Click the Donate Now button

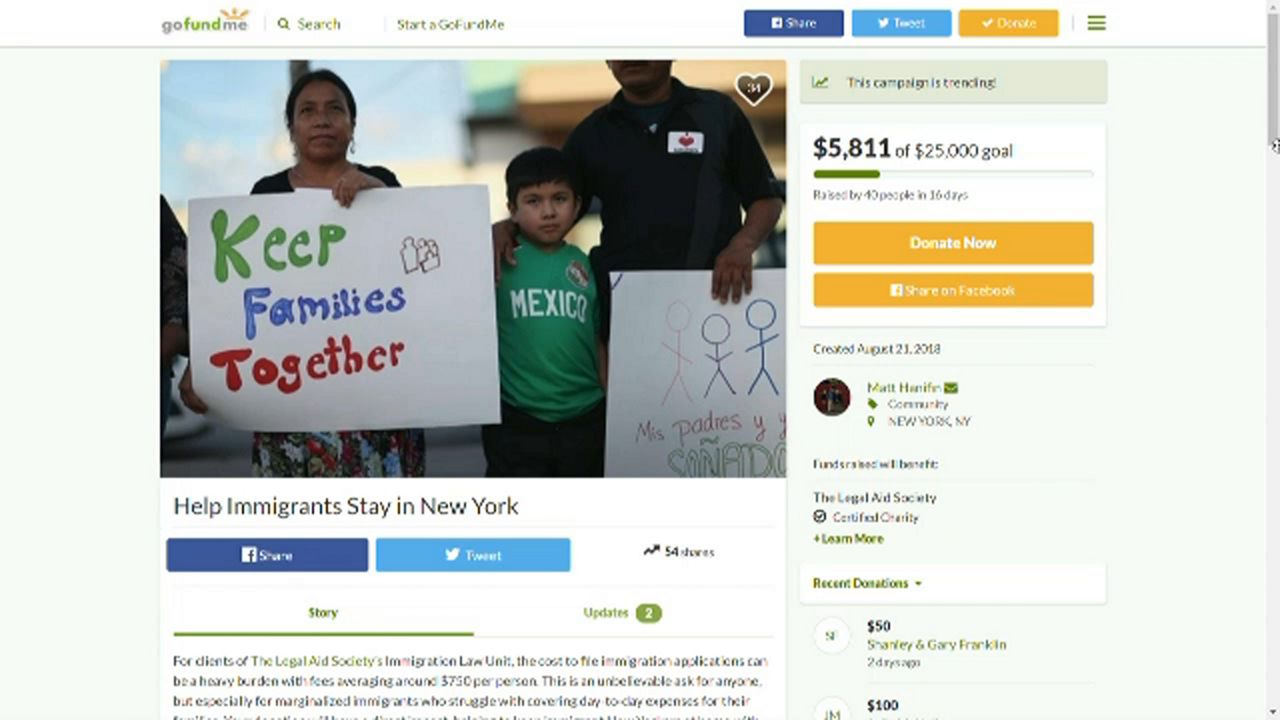[953, 243]
